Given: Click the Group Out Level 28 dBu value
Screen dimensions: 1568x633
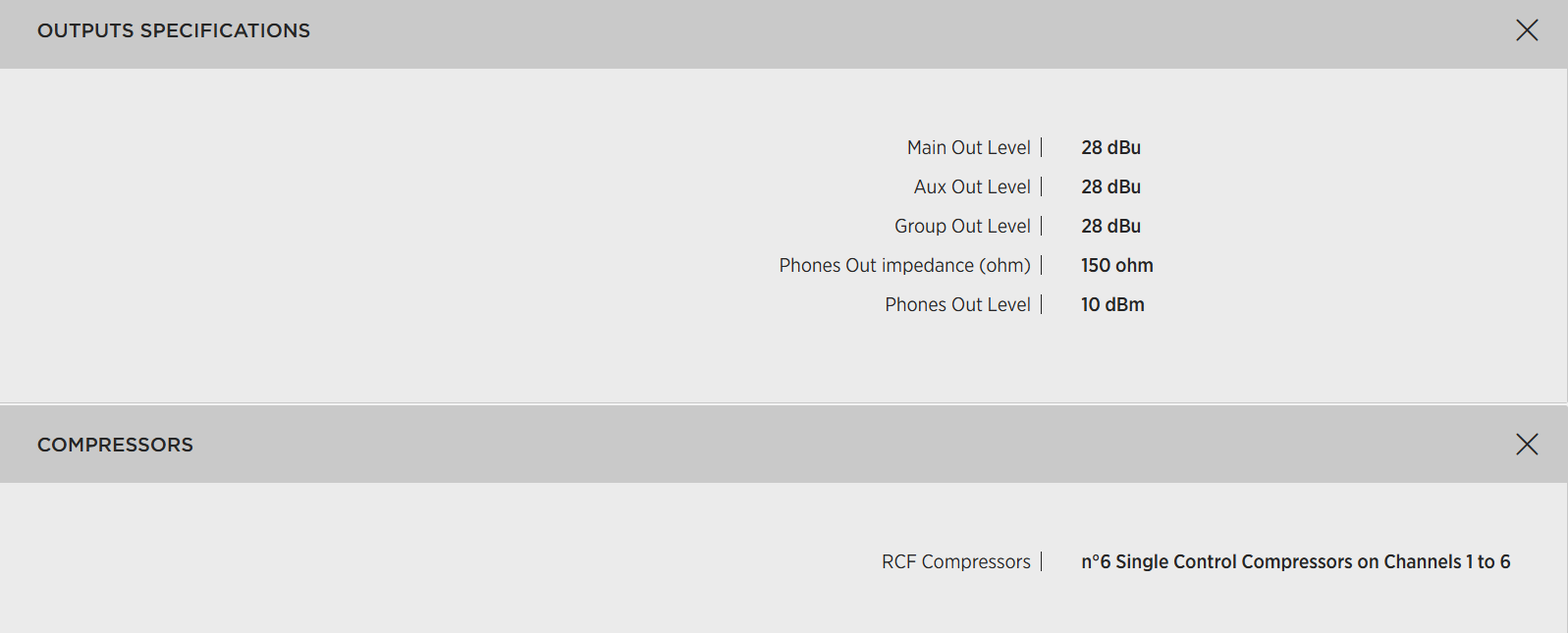Looking at the screenshot, I should [1110, 226].
